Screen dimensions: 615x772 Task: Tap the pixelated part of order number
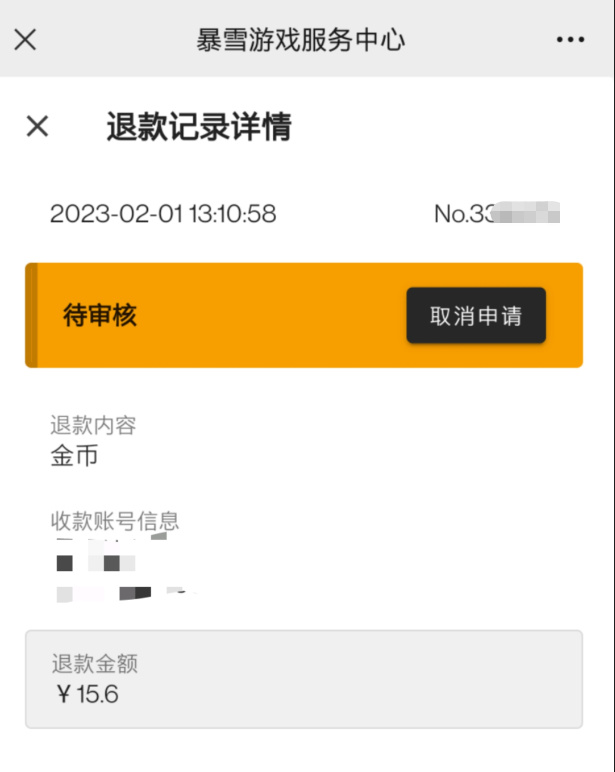pyautogui.click(x=527, y=212)
